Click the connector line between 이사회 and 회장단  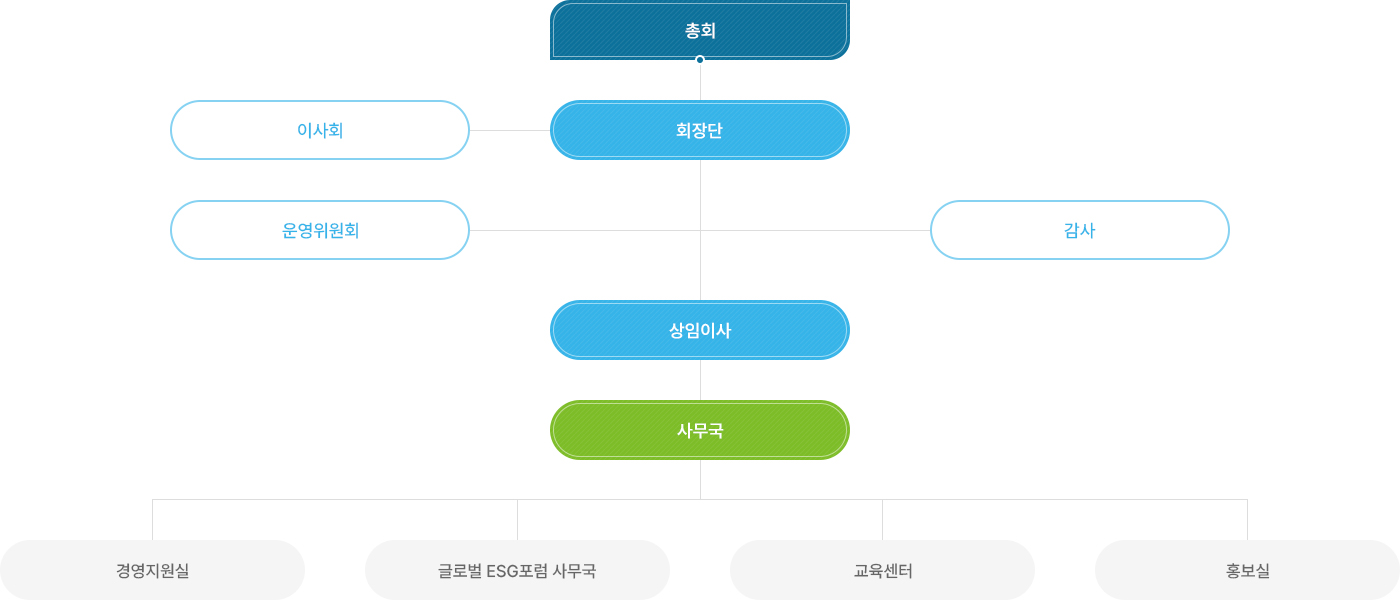[x=510, y=130]
